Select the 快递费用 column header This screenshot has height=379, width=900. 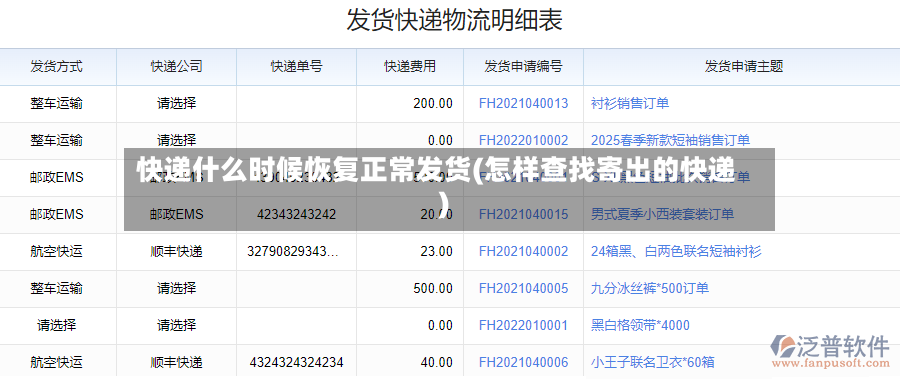coord(410,67)
